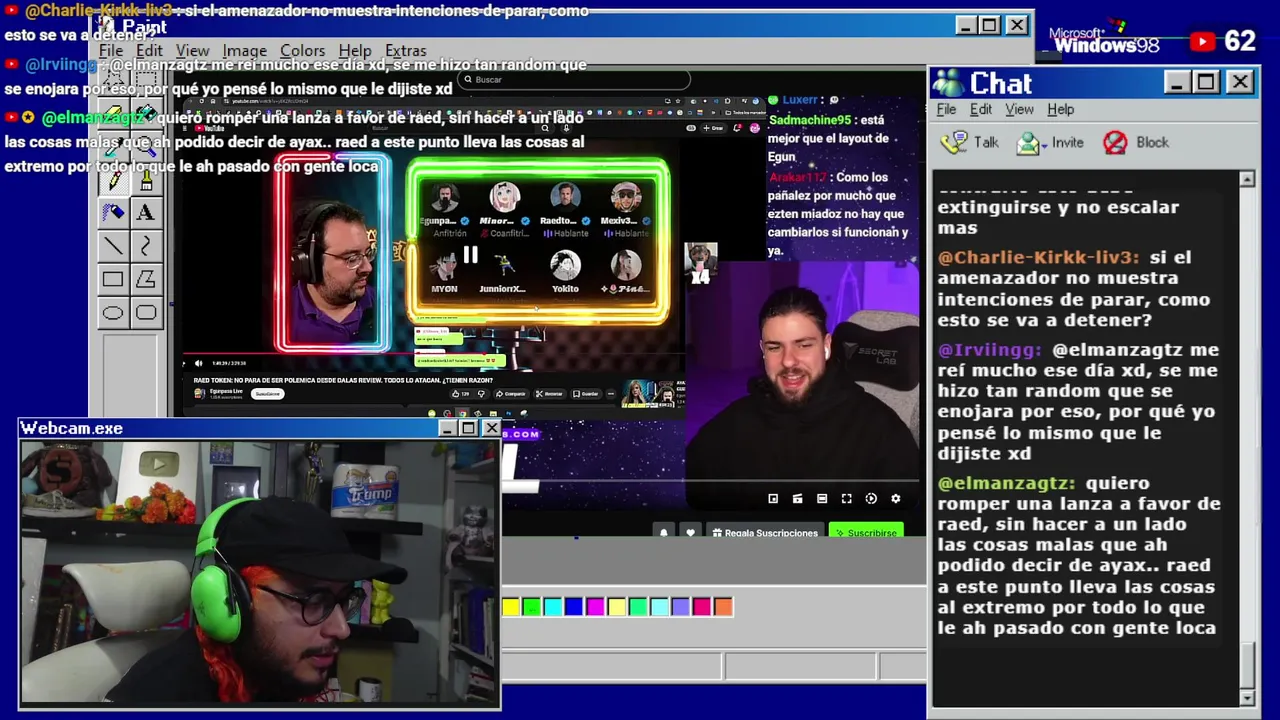Select the Rectangle shape tool

point(113,280)
